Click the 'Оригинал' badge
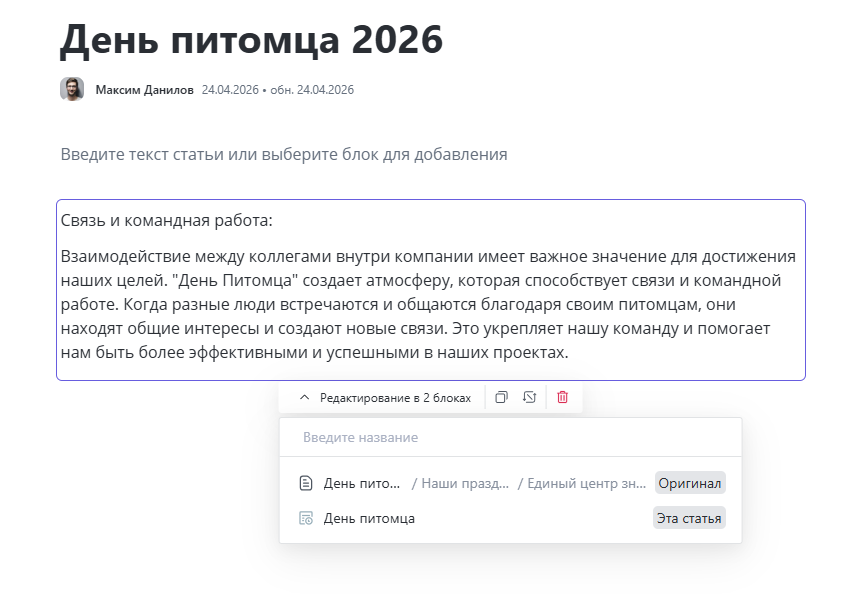 [x=689, y=482]
